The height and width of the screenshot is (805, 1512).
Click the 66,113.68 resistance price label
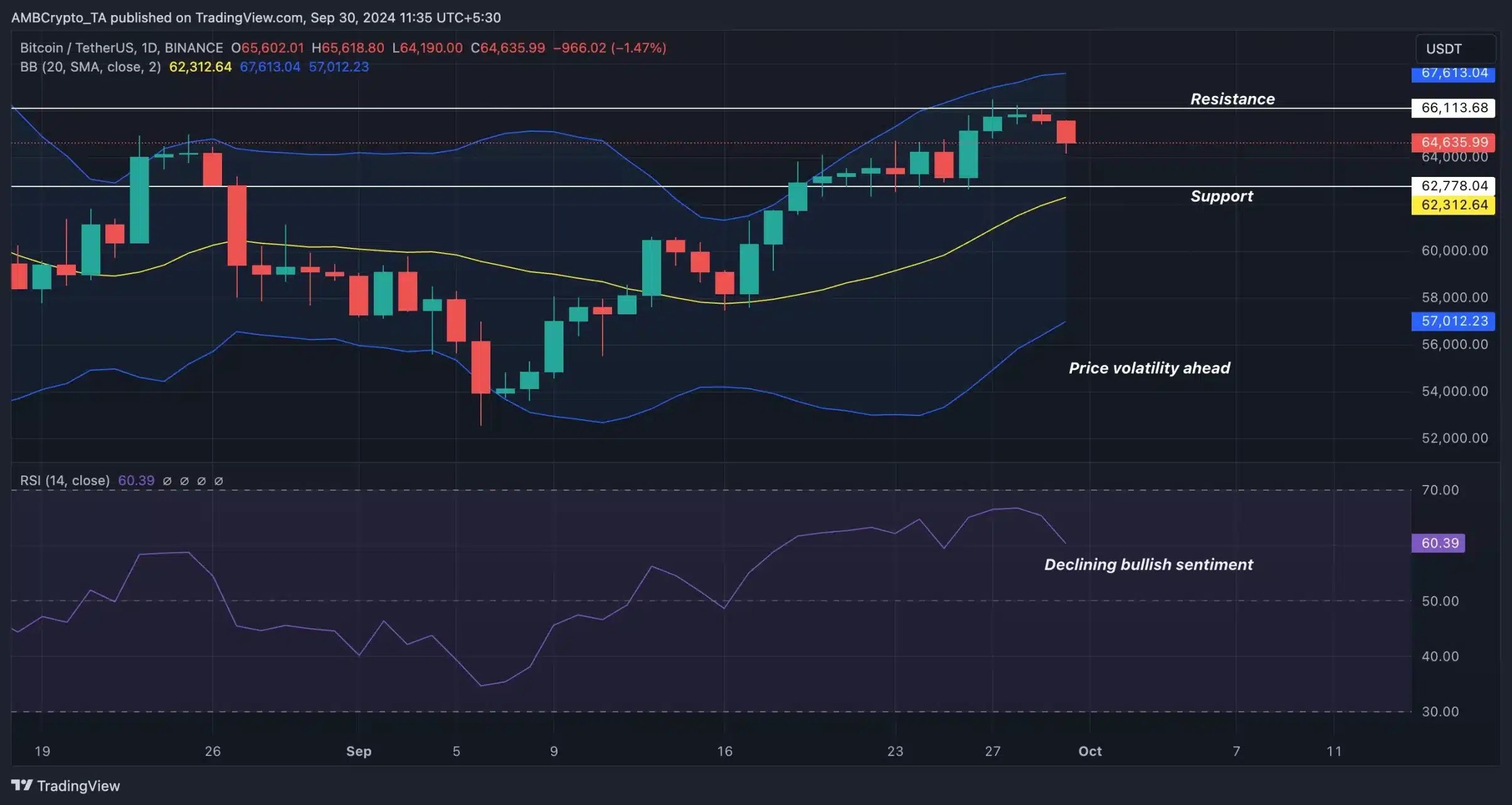1453,108
